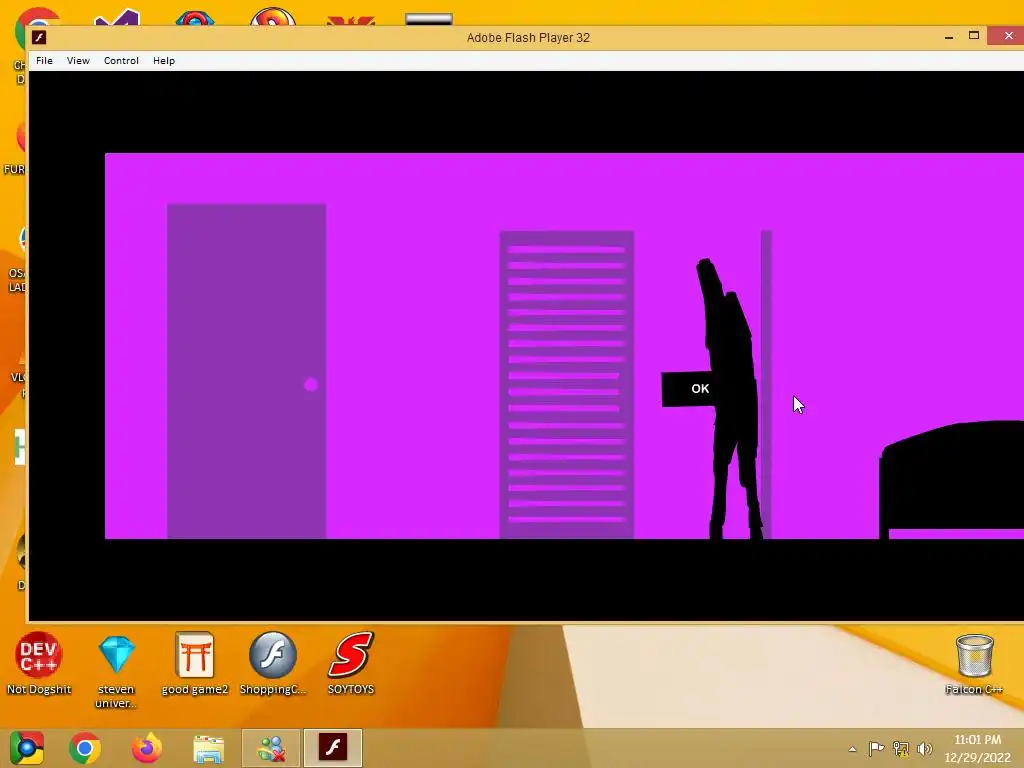Open the File menu
This screenshot has width=1024, height=768.
point(44,61)
